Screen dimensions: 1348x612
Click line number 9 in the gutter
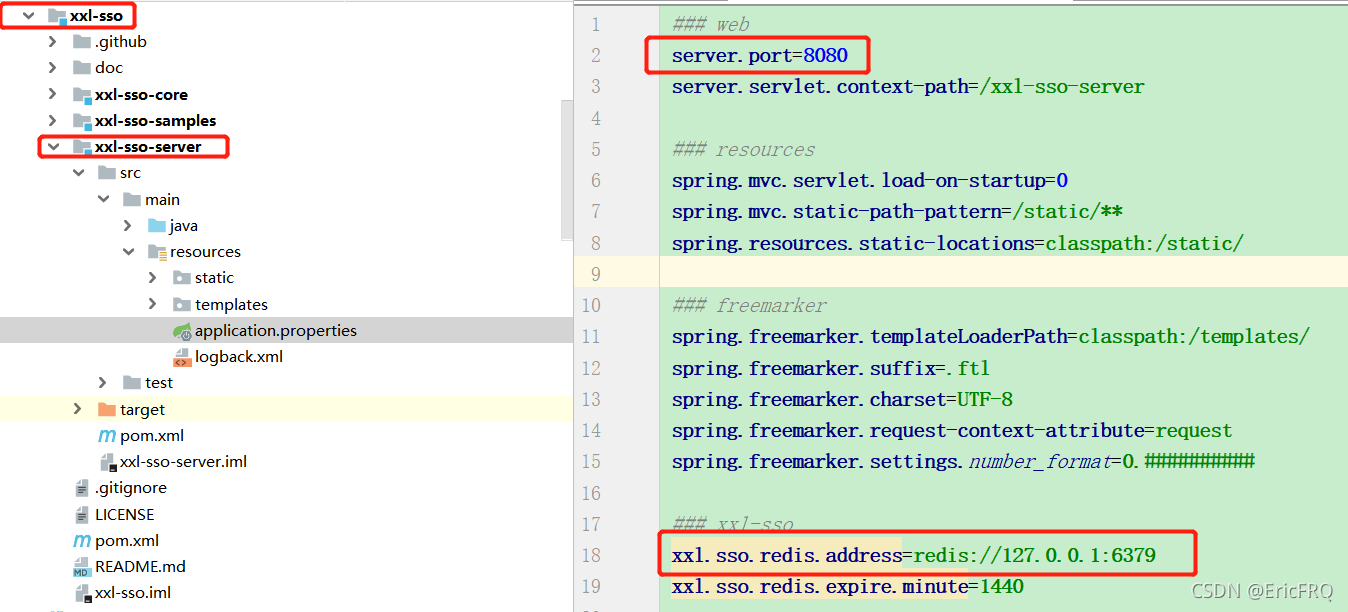[x=595, y=274]
